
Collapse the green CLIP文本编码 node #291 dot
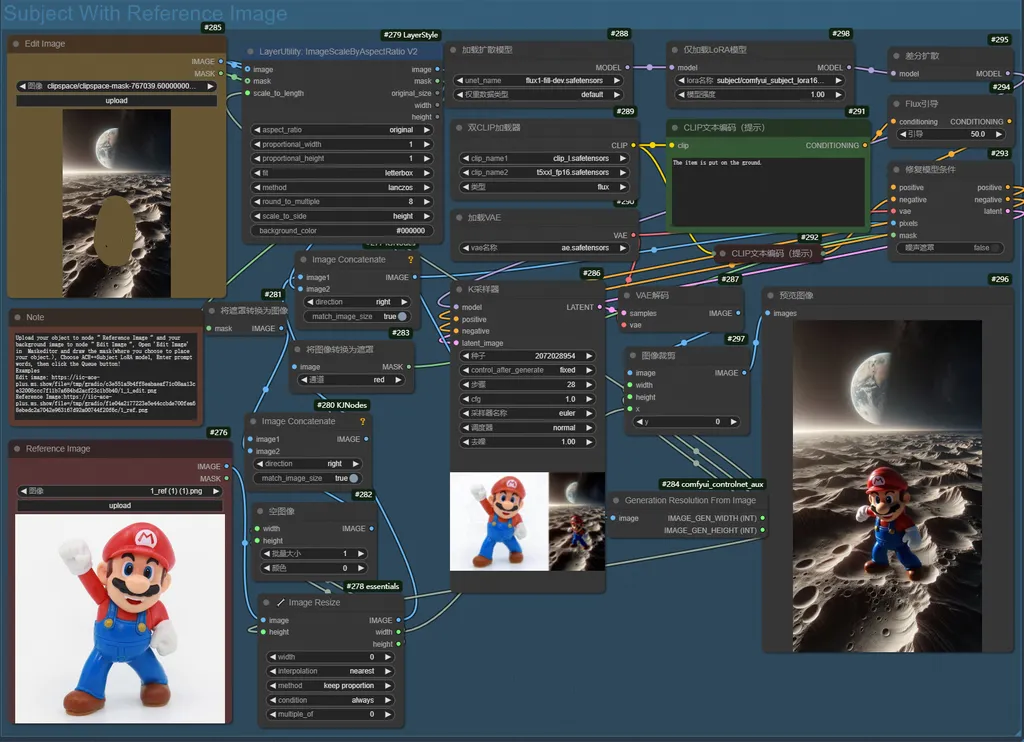[675, 128]
